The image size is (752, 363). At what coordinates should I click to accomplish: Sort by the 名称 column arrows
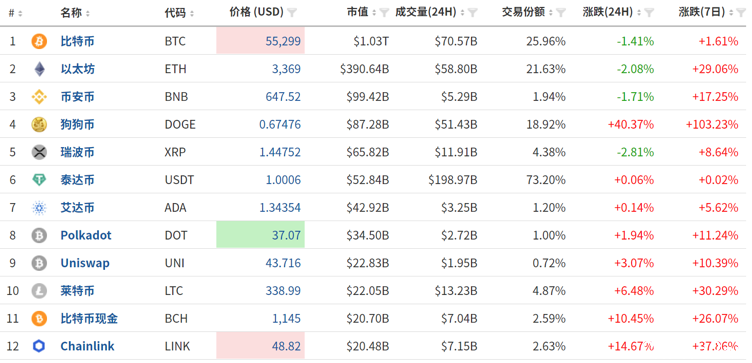click(x=88, y=13)
